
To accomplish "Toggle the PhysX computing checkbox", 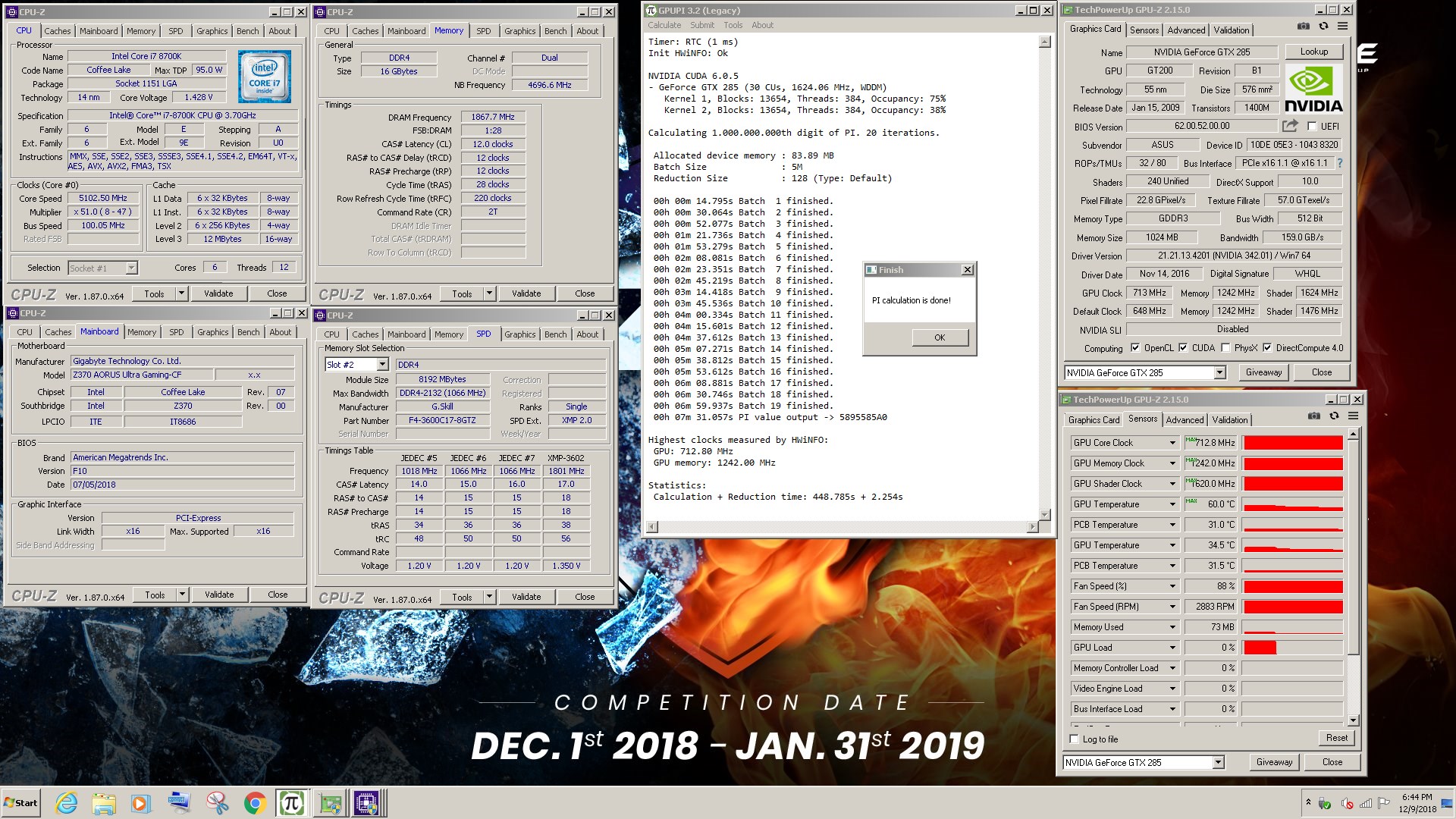I will tap(1225, 348).
